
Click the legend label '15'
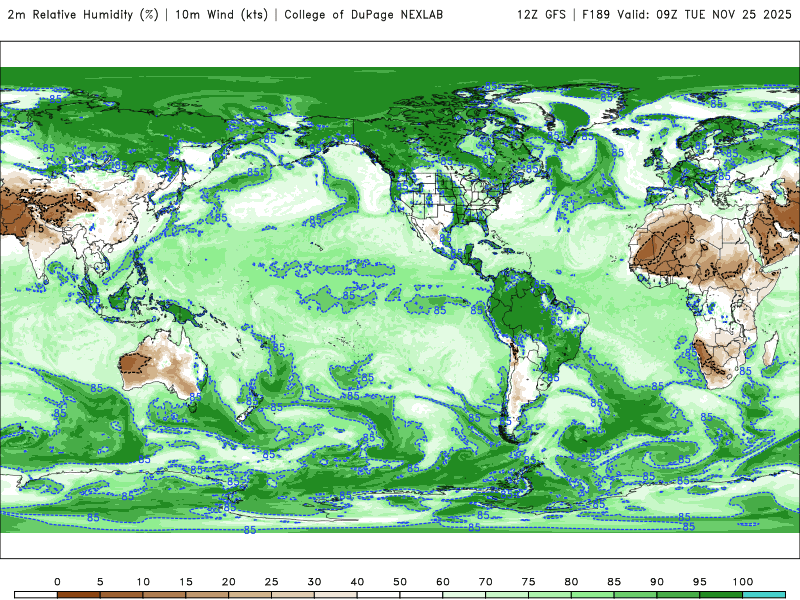coord(186,582)
